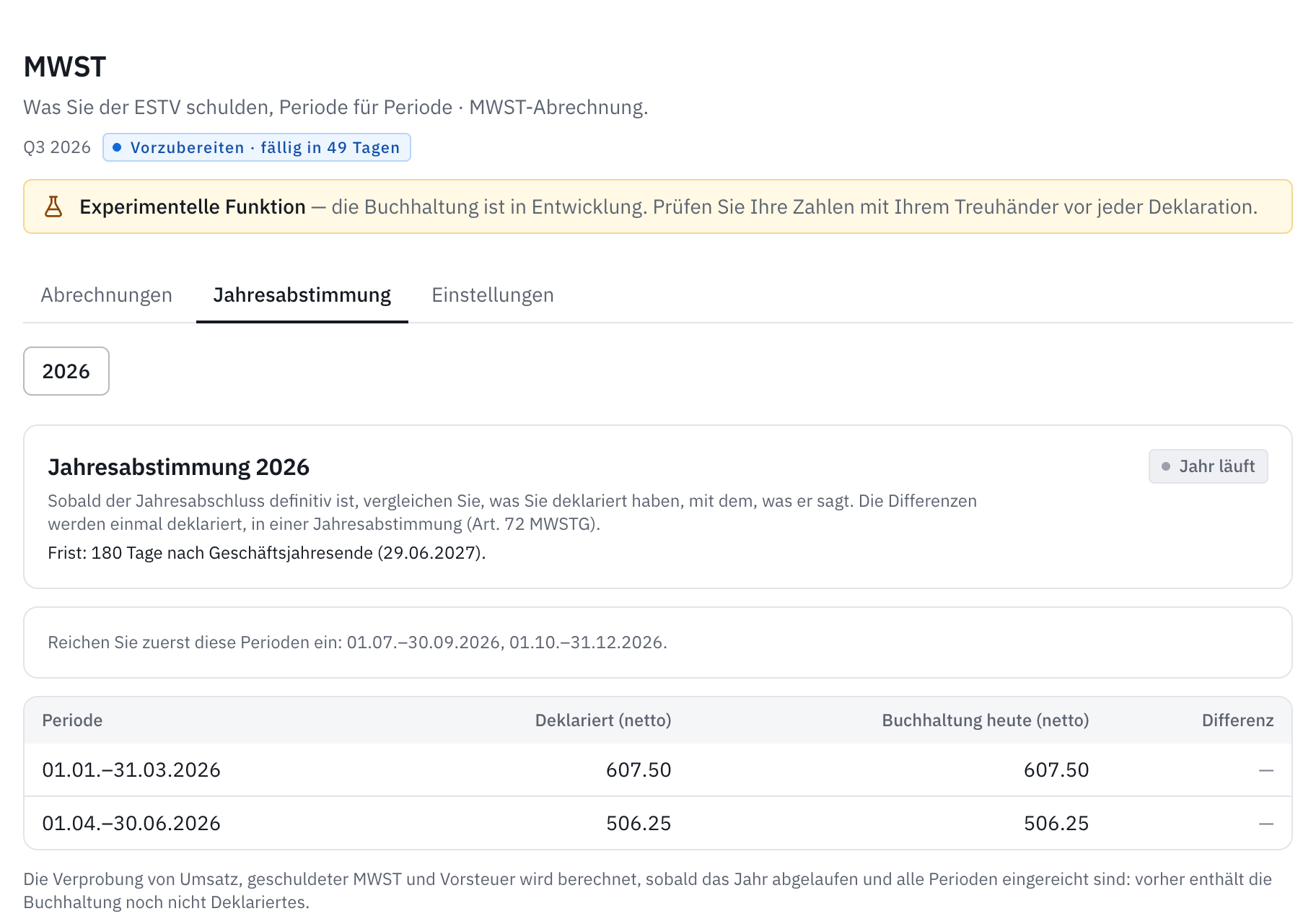Click the Frist 180 Tage deadline line

[x=267, y=553]
